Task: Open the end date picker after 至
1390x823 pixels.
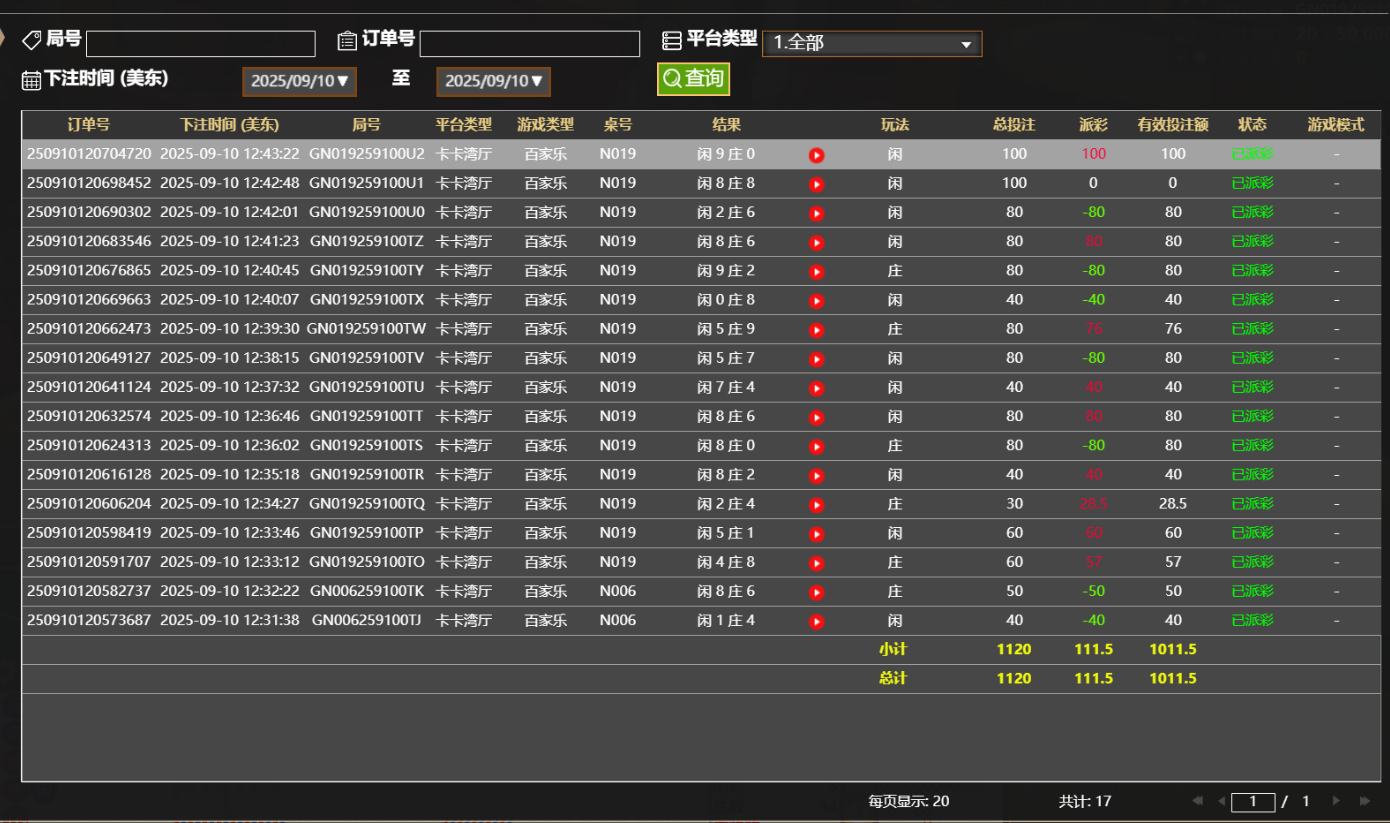Action: point(493,82)
